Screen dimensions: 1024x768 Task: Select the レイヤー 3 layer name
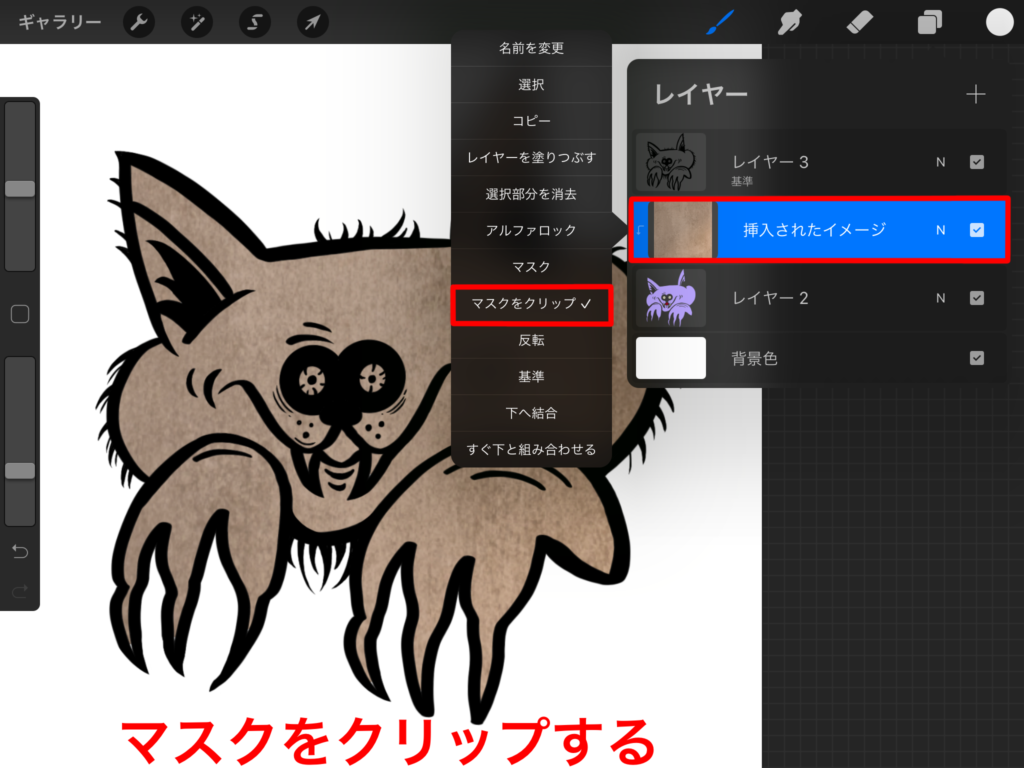click(770, 162)
